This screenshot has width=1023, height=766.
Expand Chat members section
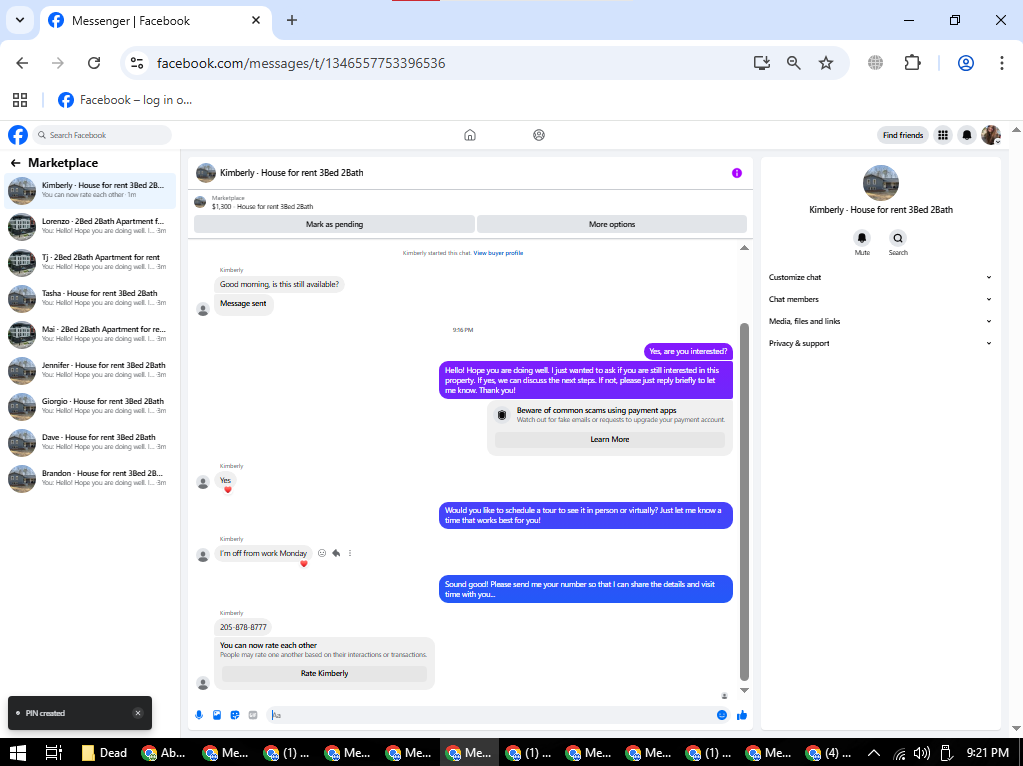click(x=880, y=299)
